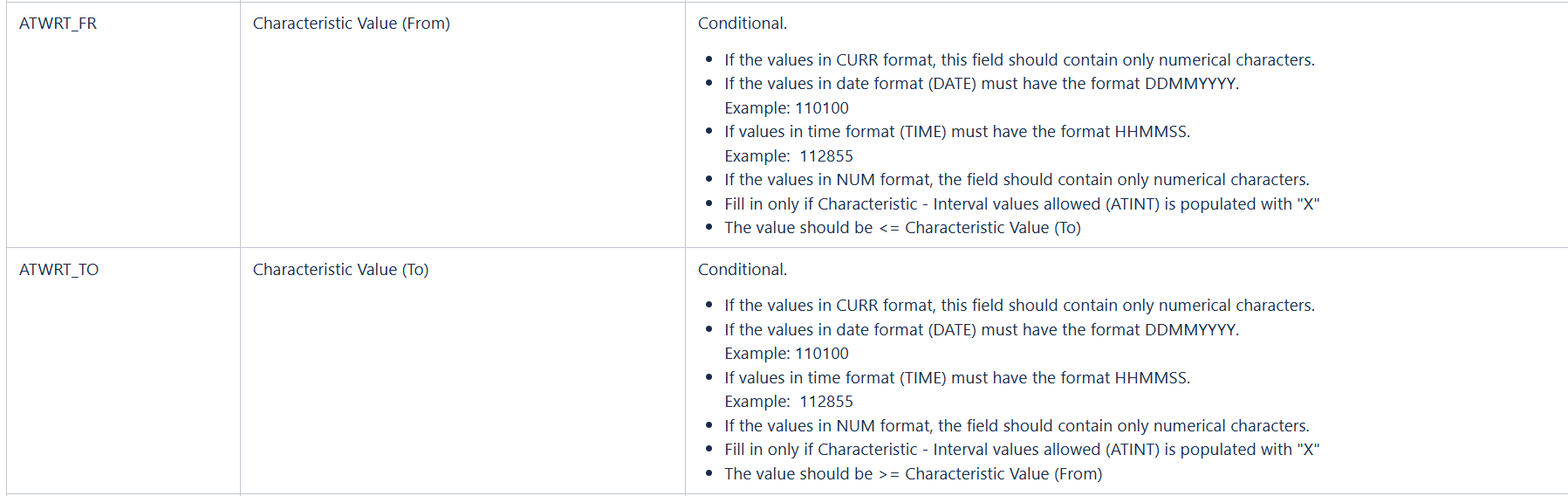Click "Example: 110100" in the ATWRT_FR row
The width and height of the screenshot is (1568, 496).
[786, 108]
